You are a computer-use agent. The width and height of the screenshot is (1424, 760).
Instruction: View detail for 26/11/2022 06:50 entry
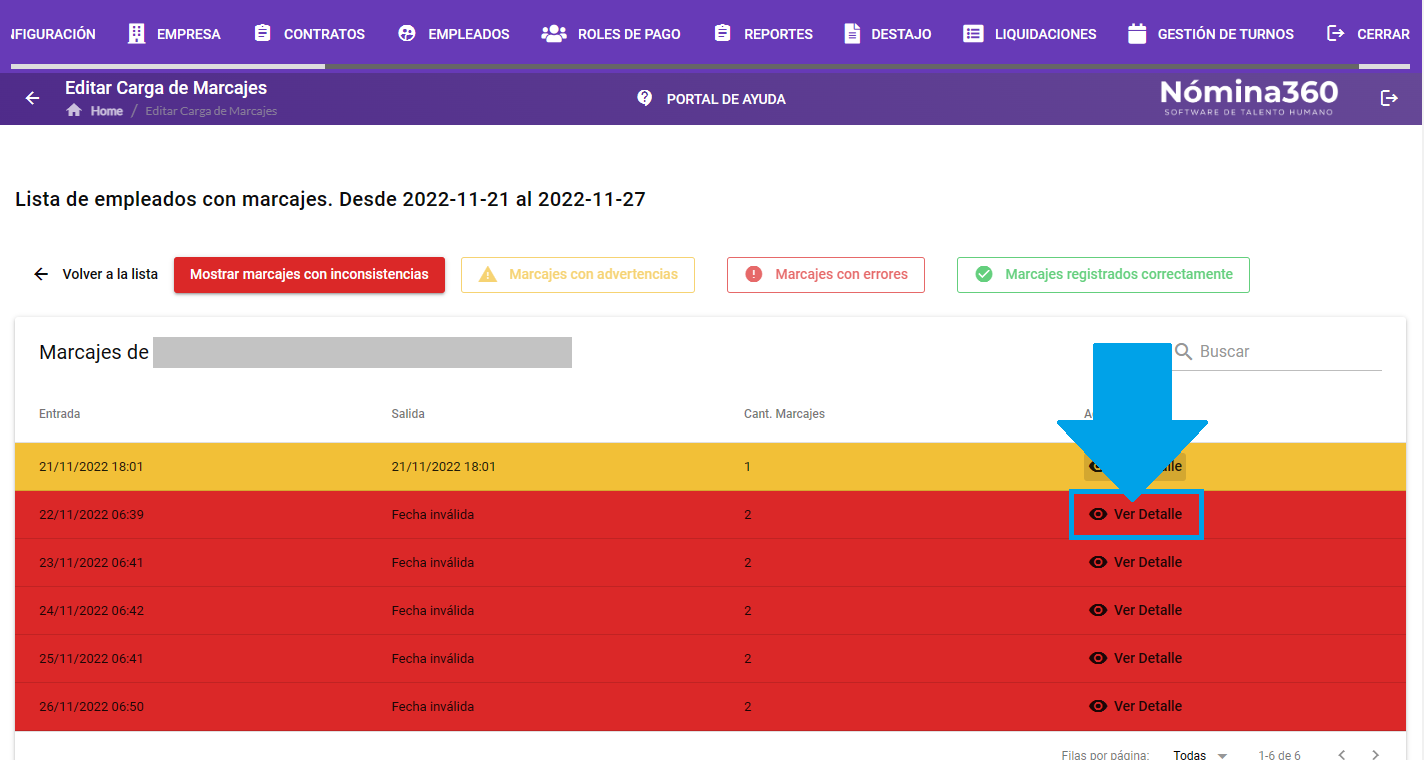click(x=1135, y=706)
